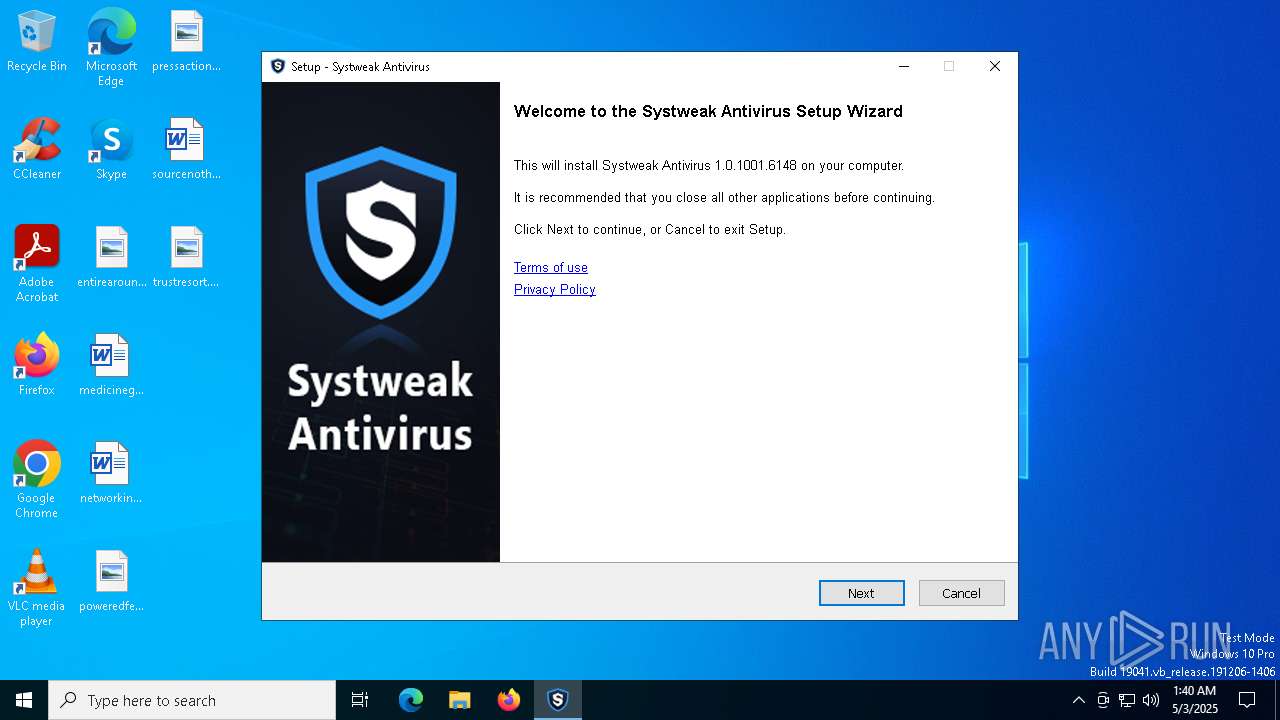The image size is (1280, 720).
Task: Open the Terms of use link
Action: click(x=550, y=267)
